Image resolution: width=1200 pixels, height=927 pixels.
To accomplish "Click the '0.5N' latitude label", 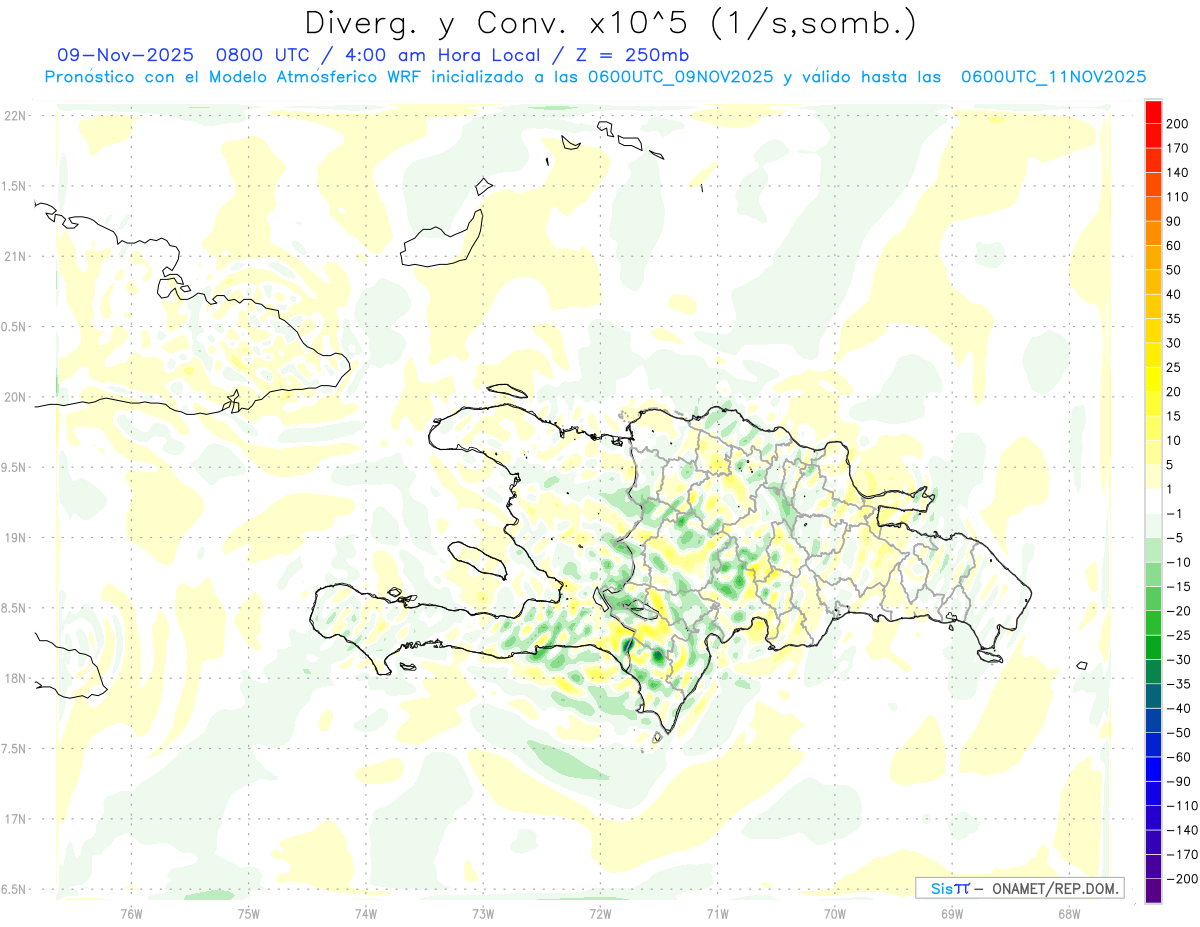I will click(15, 327).
